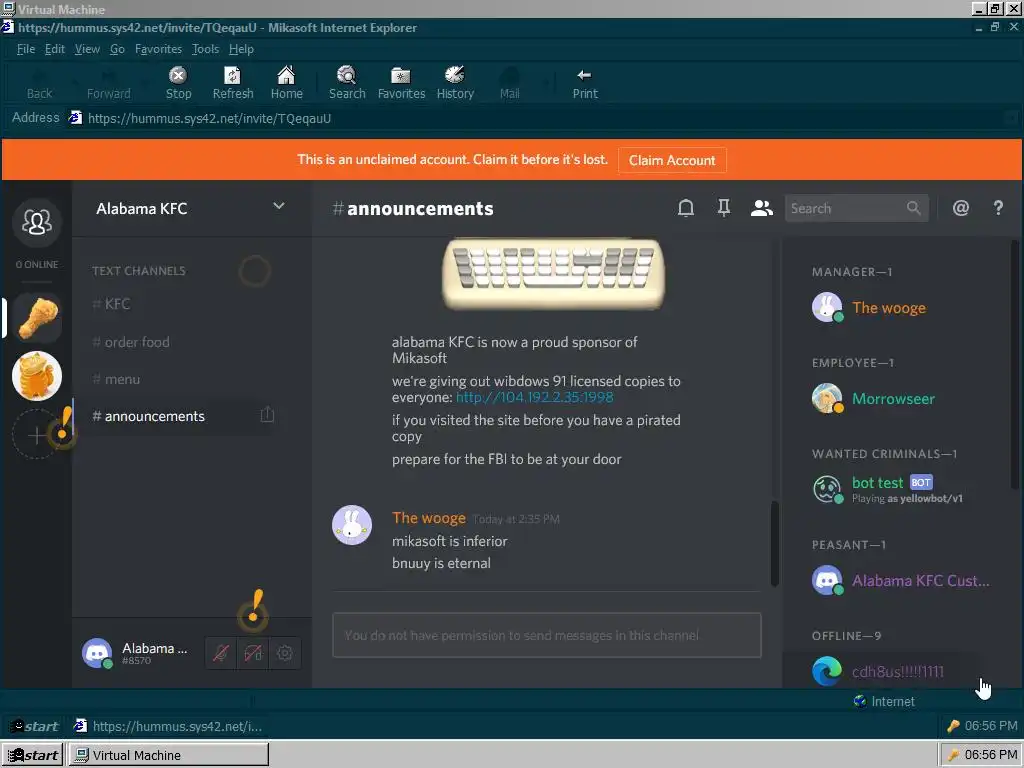
Task: Refresh the page via toolbar
Action: 232,83
